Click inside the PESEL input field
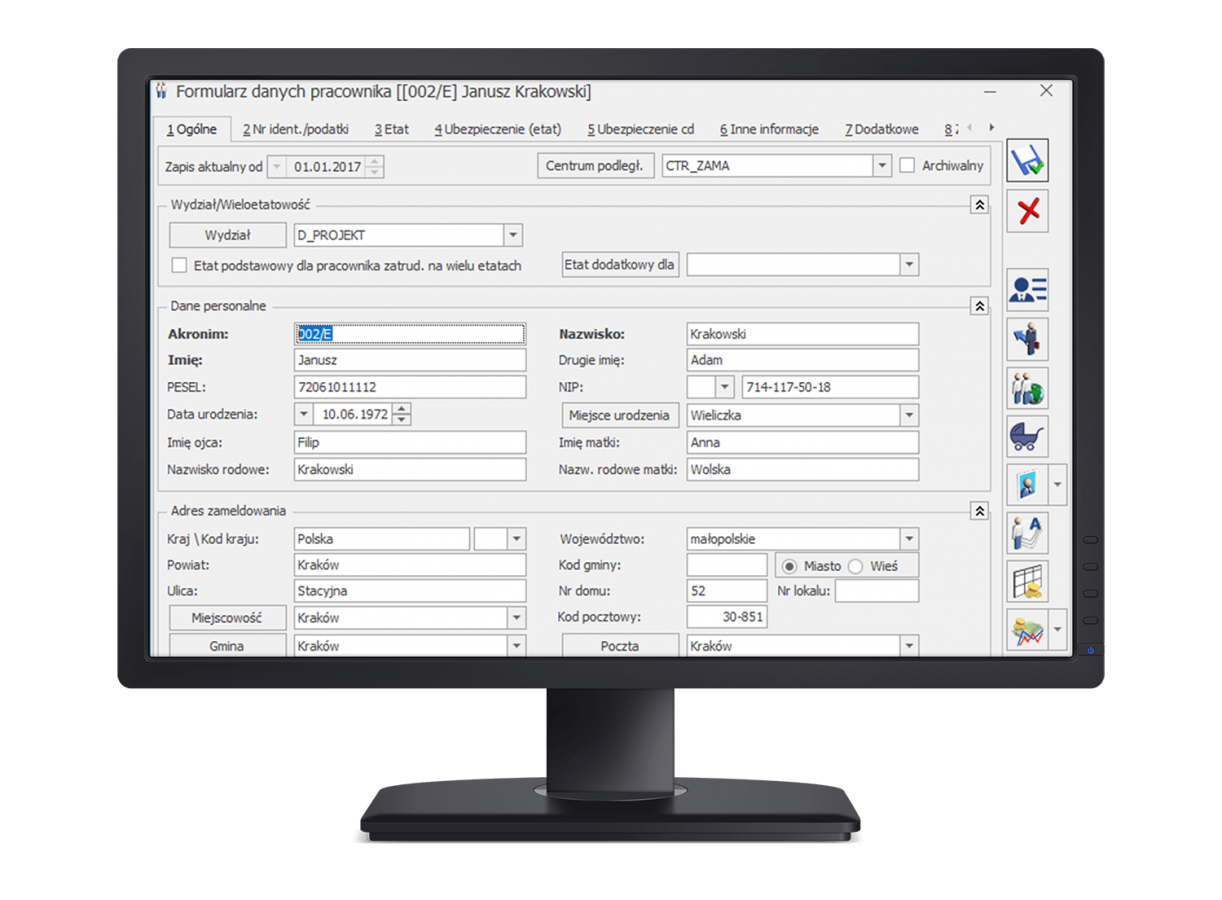 400,387
